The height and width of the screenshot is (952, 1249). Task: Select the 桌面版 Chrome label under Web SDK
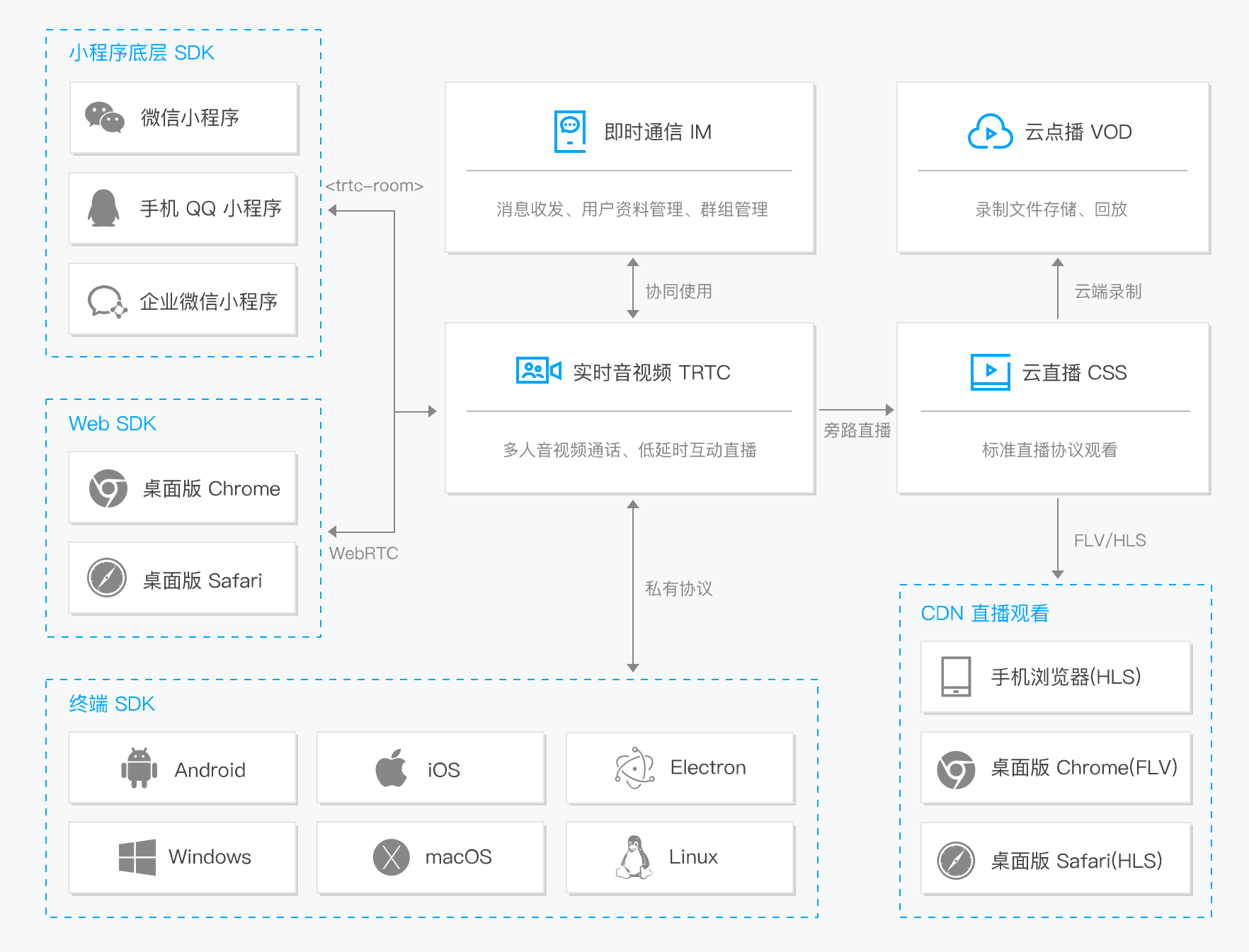pyautogui.click(x=211, y=488)
